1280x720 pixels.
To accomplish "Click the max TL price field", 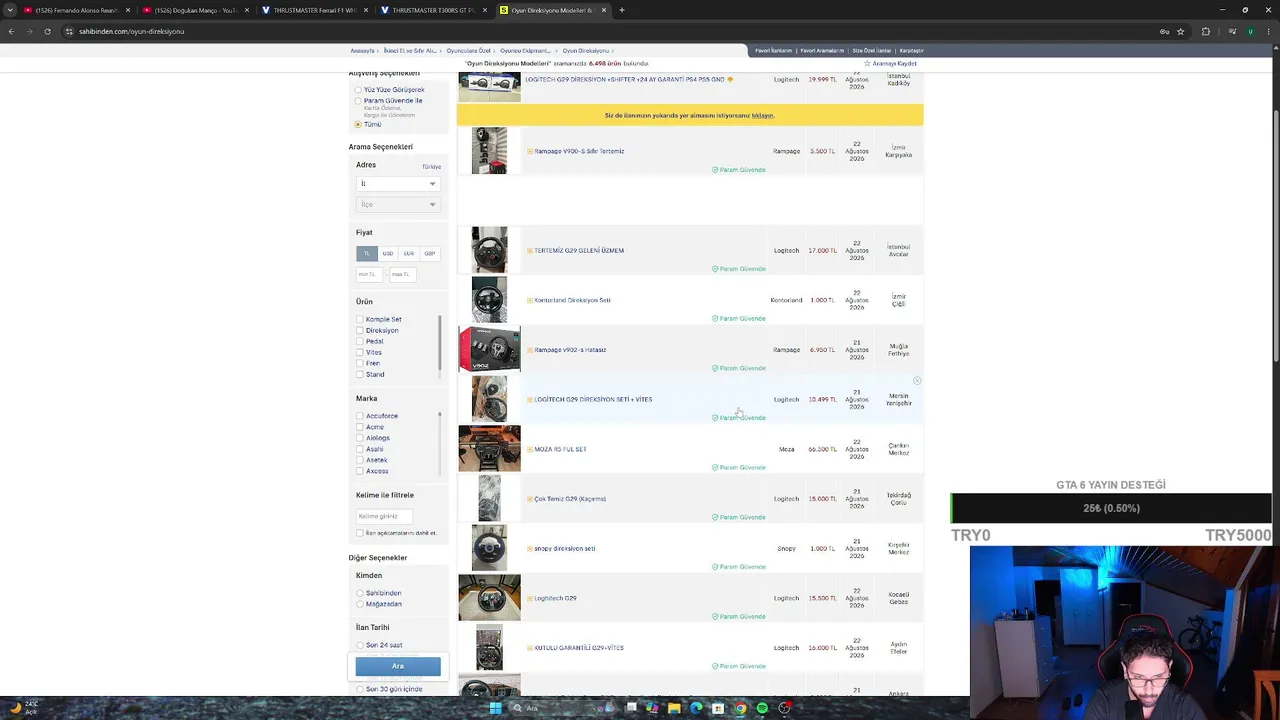I will [x=402, y=274].
